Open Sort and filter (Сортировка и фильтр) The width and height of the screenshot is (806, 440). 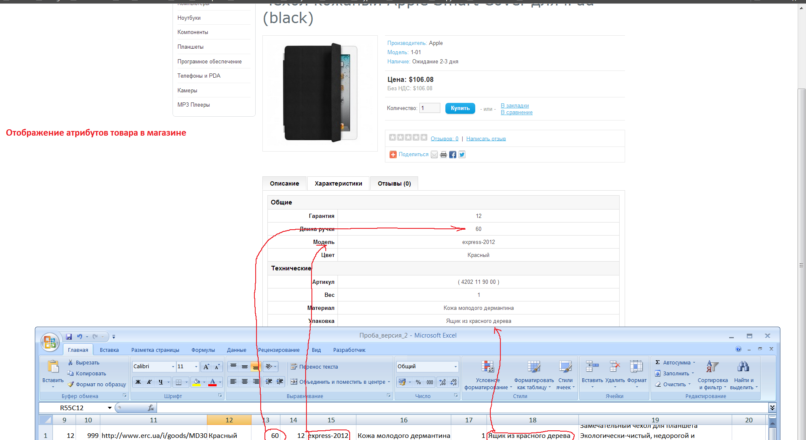[712, 375]
